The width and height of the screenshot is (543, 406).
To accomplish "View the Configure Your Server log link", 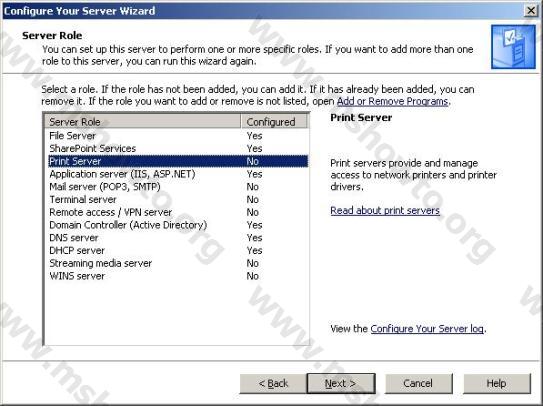I will coord(427,328).
